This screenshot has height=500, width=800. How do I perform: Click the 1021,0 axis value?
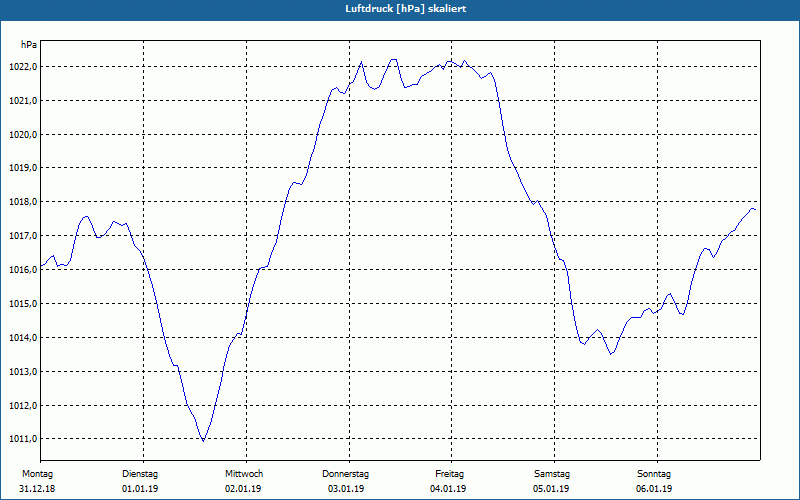point(23,101)
